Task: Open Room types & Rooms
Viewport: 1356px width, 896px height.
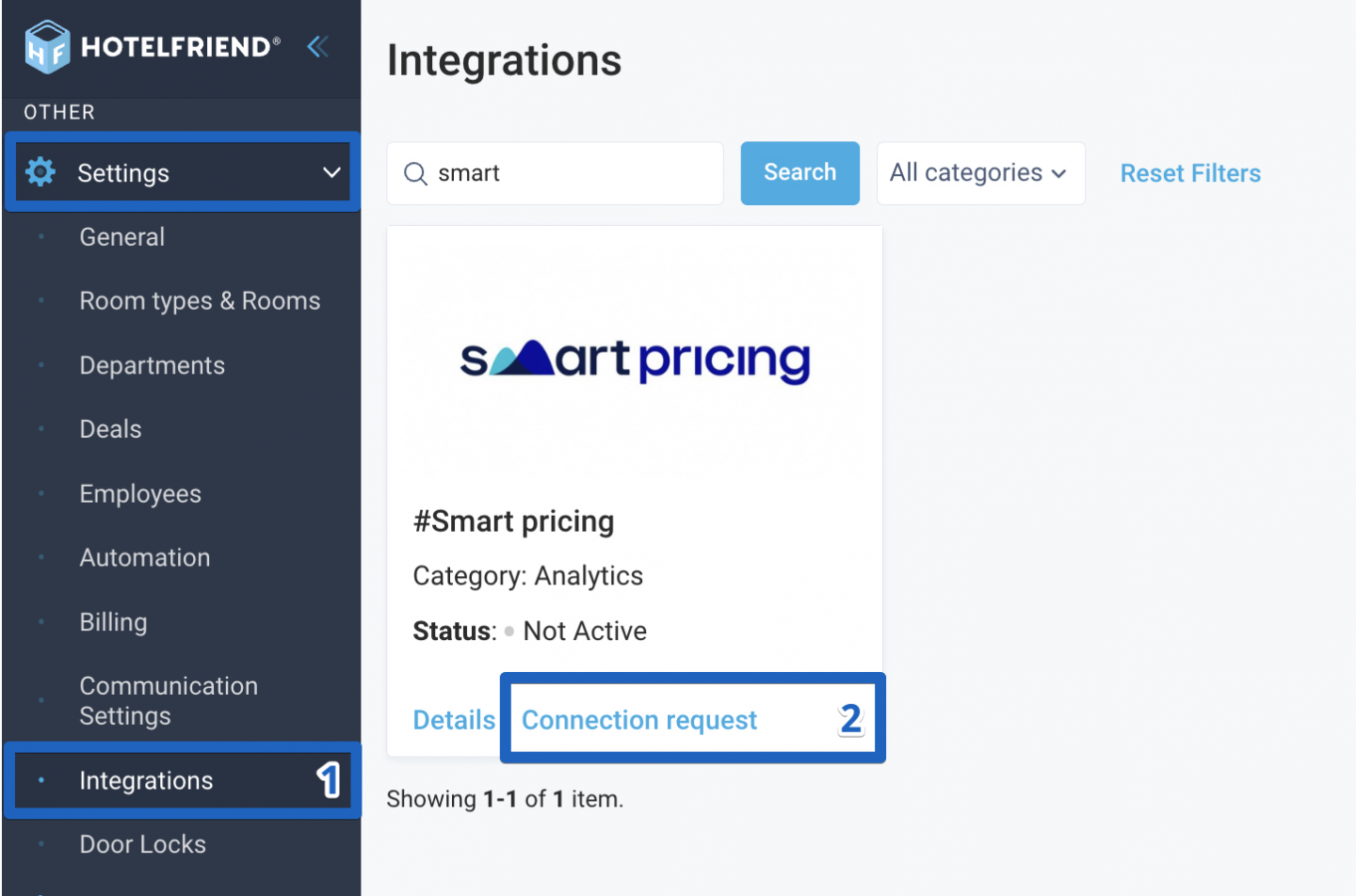Action: coord(200,301)
